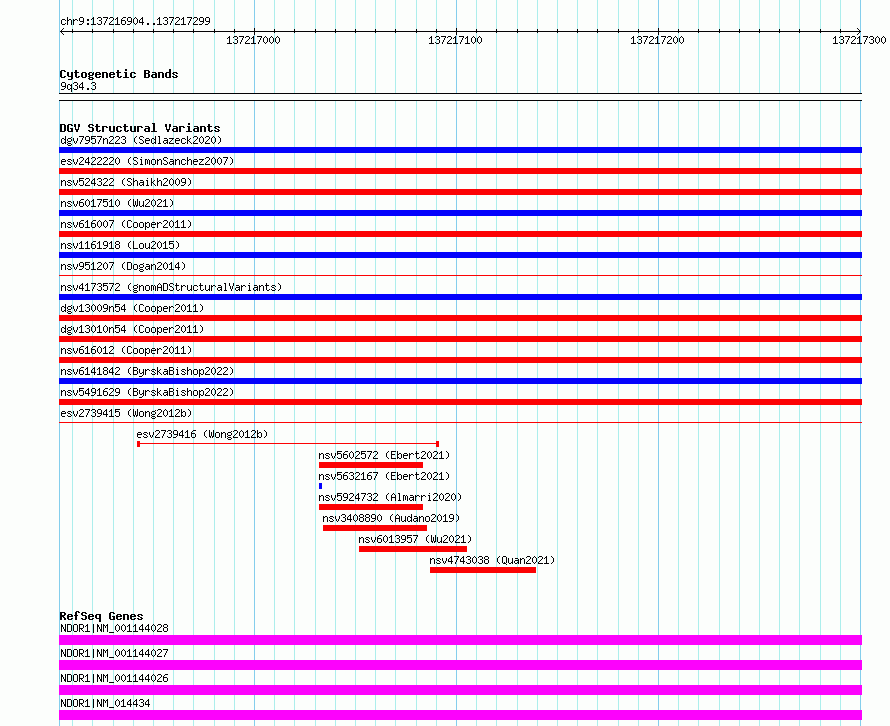Open variant nsv616007 (Cooper2011)
Viewport: 890px width, 726px height.
point(126,224)
